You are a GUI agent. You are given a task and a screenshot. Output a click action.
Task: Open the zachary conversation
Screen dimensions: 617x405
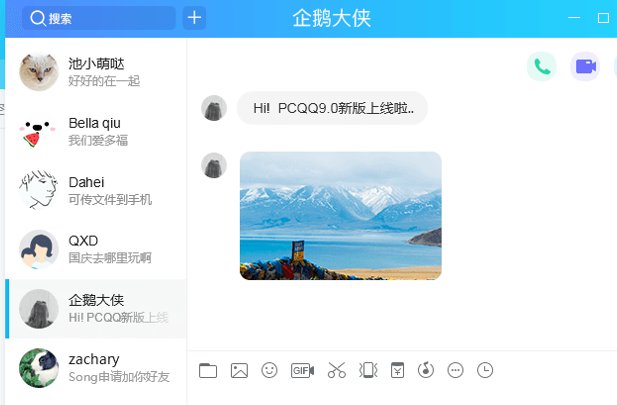pyautogui.click(x=96, y=368)
